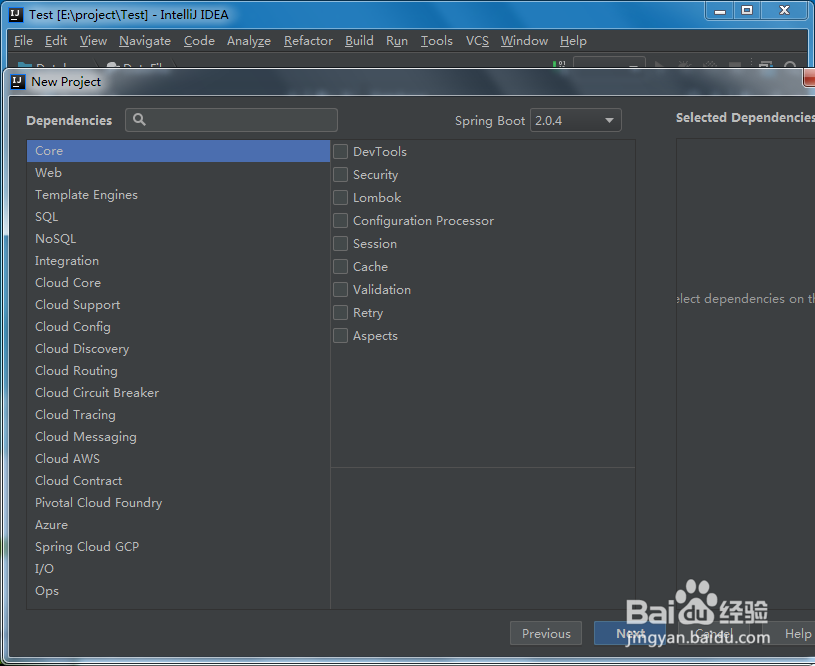Select the Cloud Messaging category

tap(178, 437)
